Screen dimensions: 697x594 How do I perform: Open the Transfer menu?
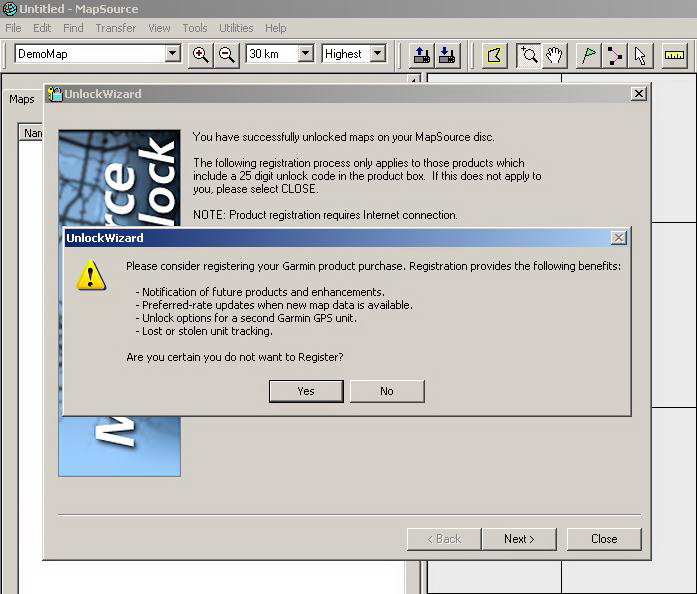116,28
